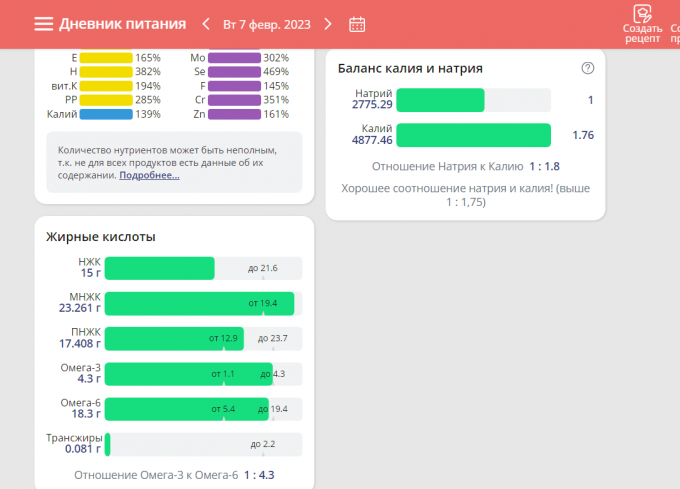The image size is (680, 489).
Task: Click the Калий bar in balance panel
Action: [473, 135]
